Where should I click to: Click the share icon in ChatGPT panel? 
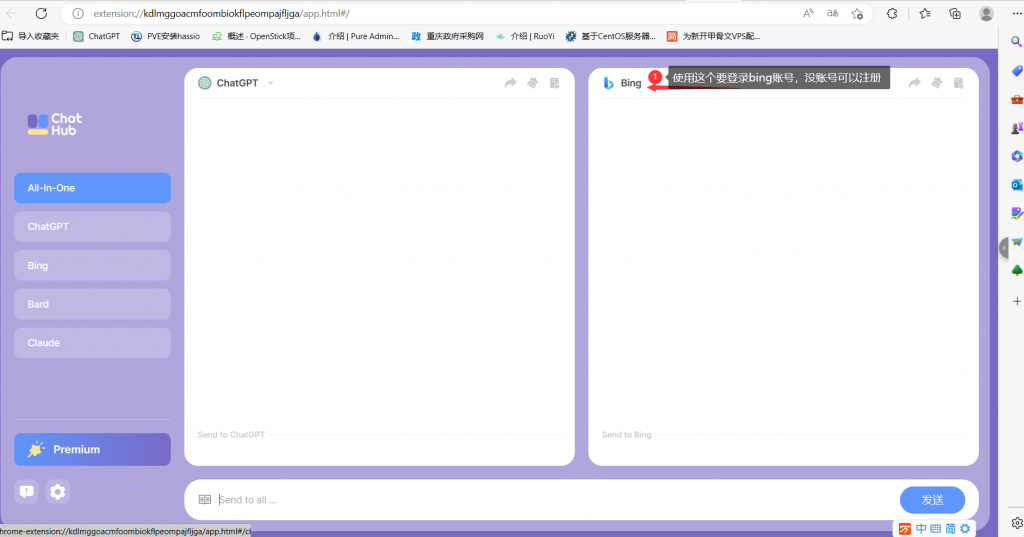click(510, 83)
